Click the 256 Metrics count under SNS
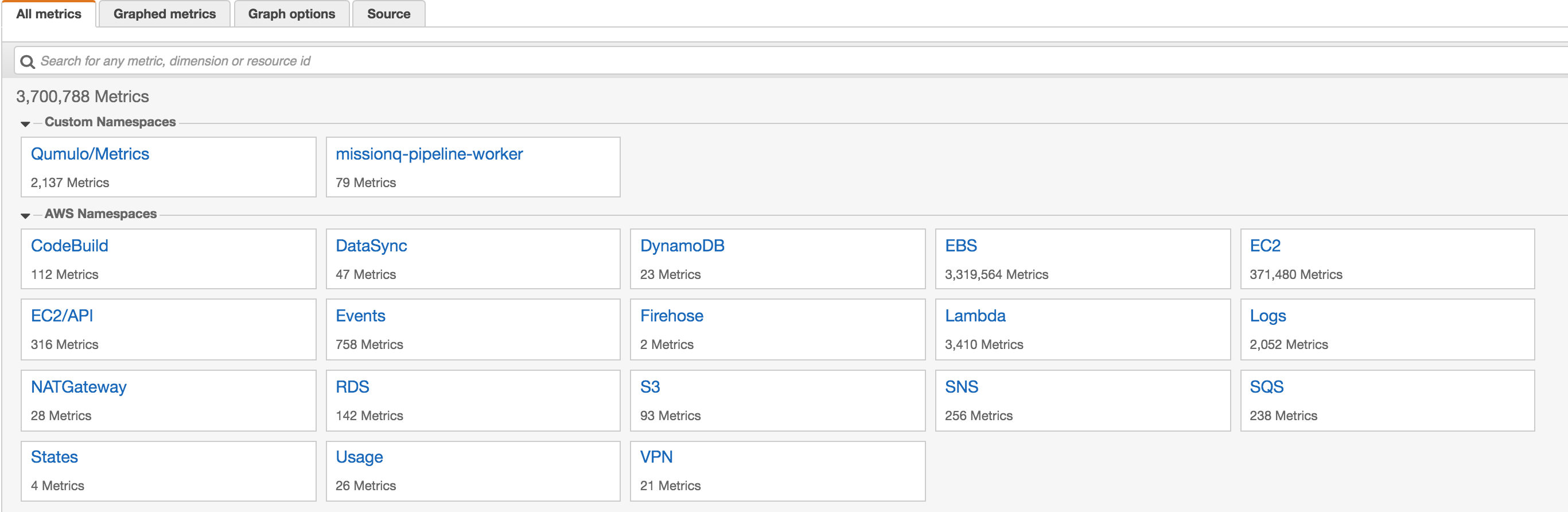 (x=978, y=416)
